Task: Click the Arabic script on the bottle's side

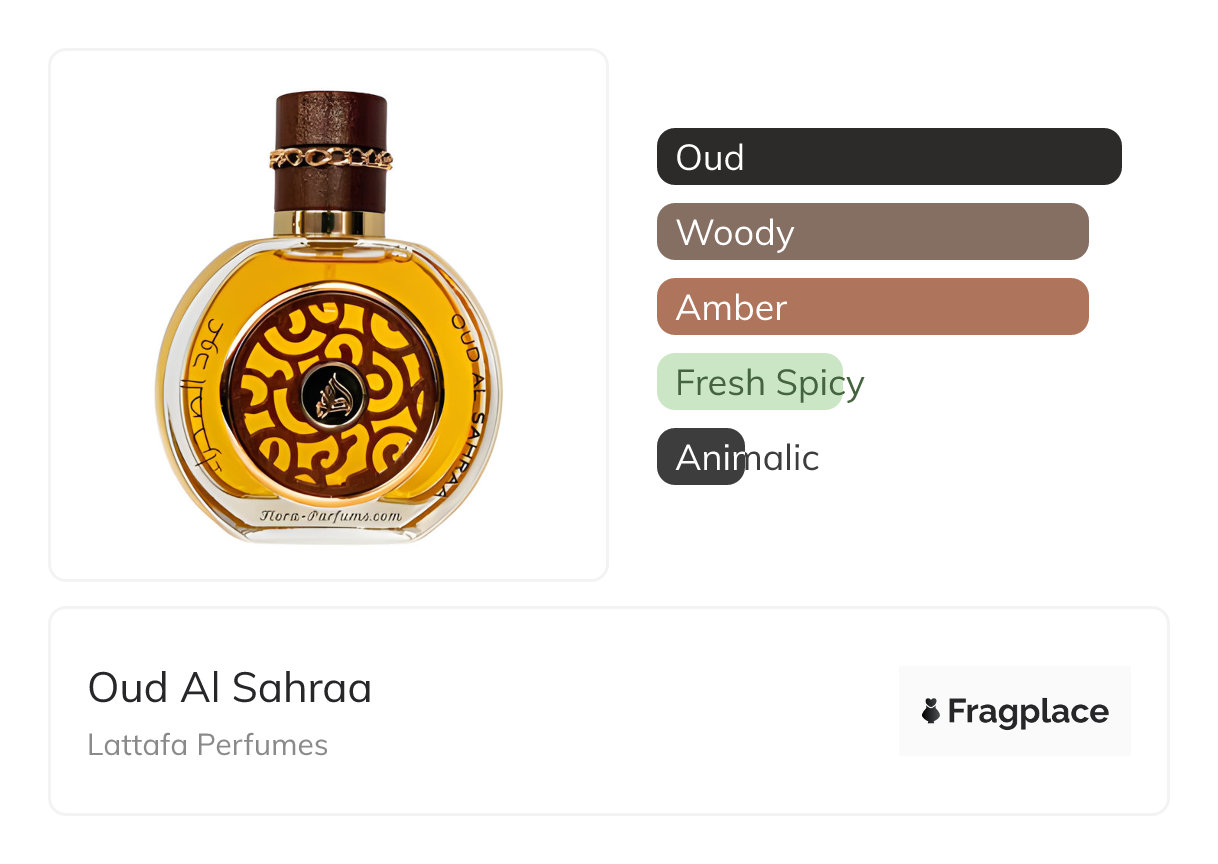Action: [200, 399]
